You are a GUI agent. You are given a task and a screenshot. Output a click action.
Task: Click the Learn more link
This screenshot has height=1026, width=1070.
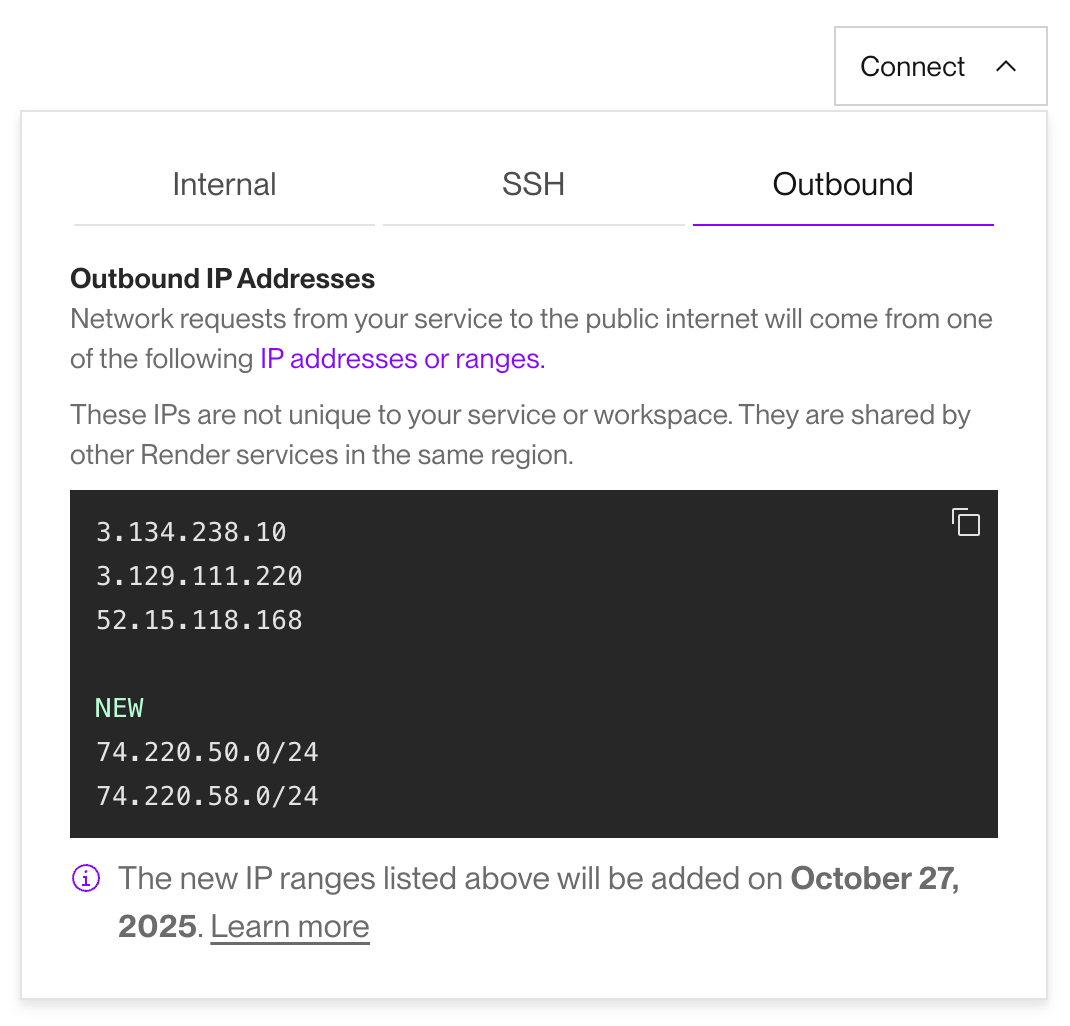click(x=289, y=926)
